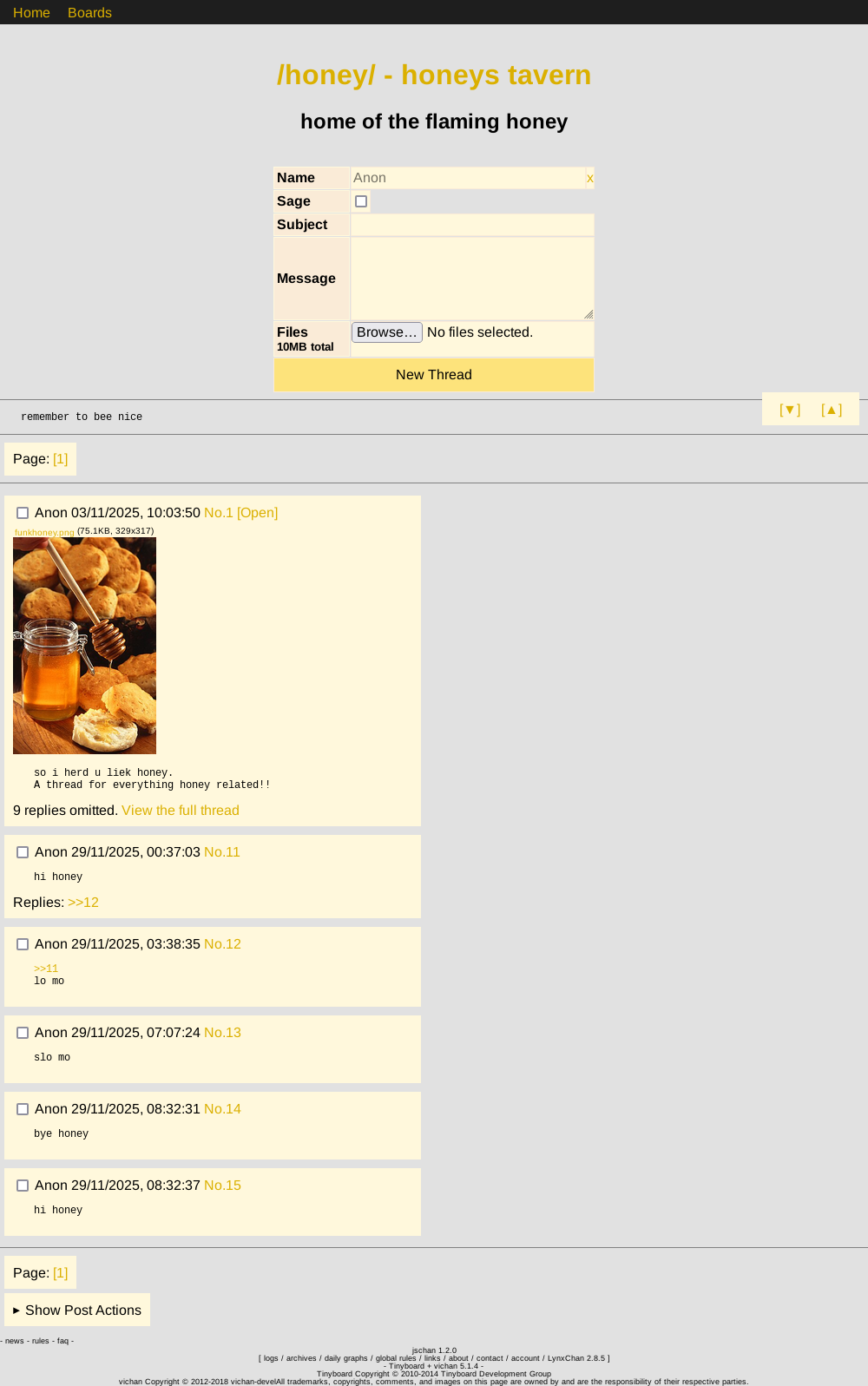Toggle the Sage checkbox
868x1386 pixels.
pos(361,201)
